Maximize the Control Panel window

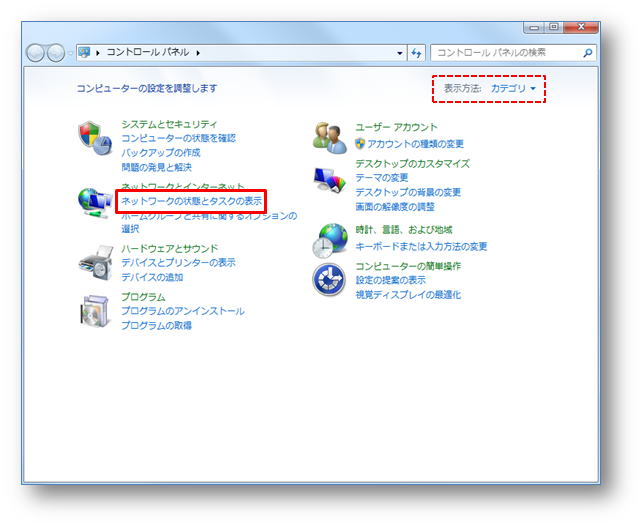554,27
